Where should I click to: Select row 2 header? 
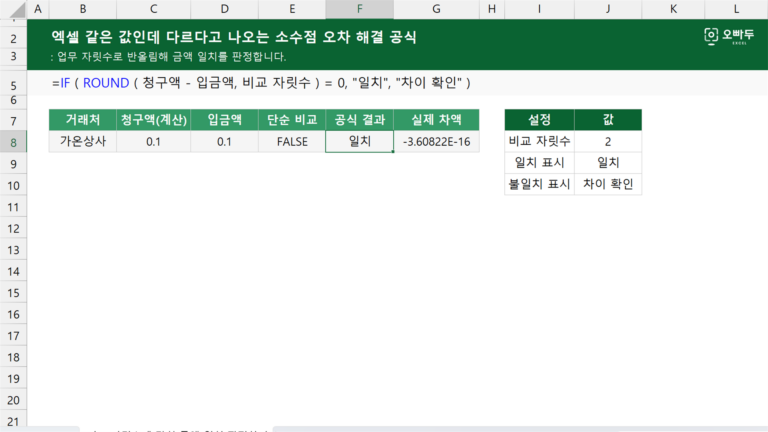pos(13,38)
